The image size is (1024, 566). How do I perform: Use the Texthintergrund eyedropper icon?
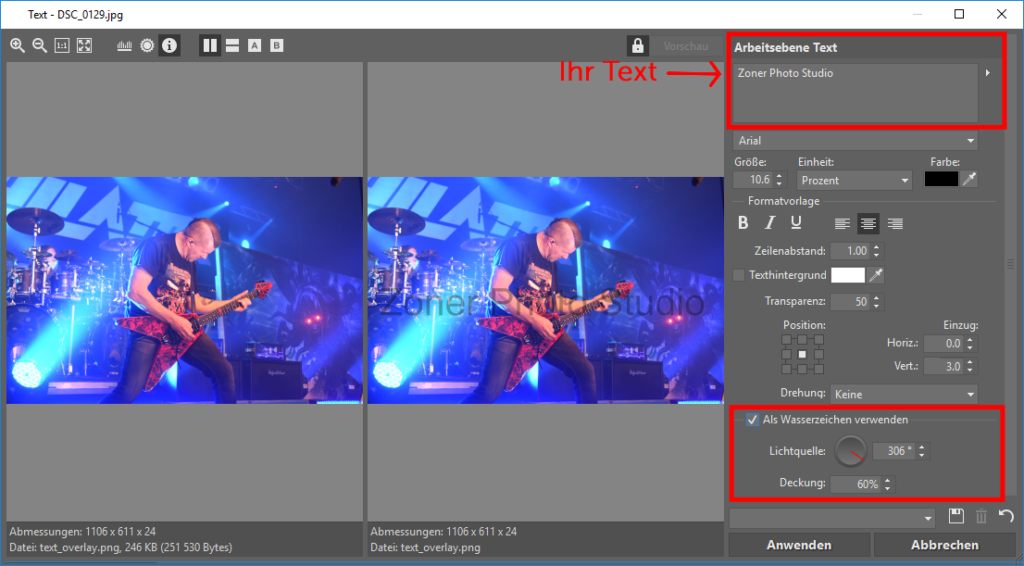click(x=876, y=275)
